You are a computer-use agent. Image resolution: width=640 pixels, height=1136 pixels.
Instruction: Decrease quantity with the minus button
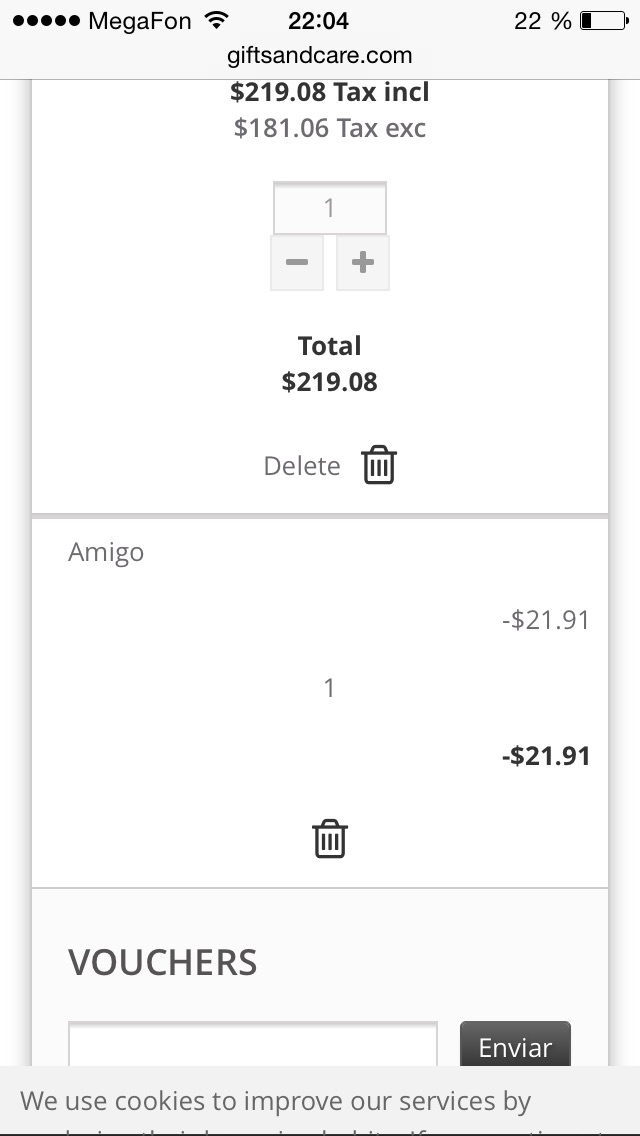(297, 263)
